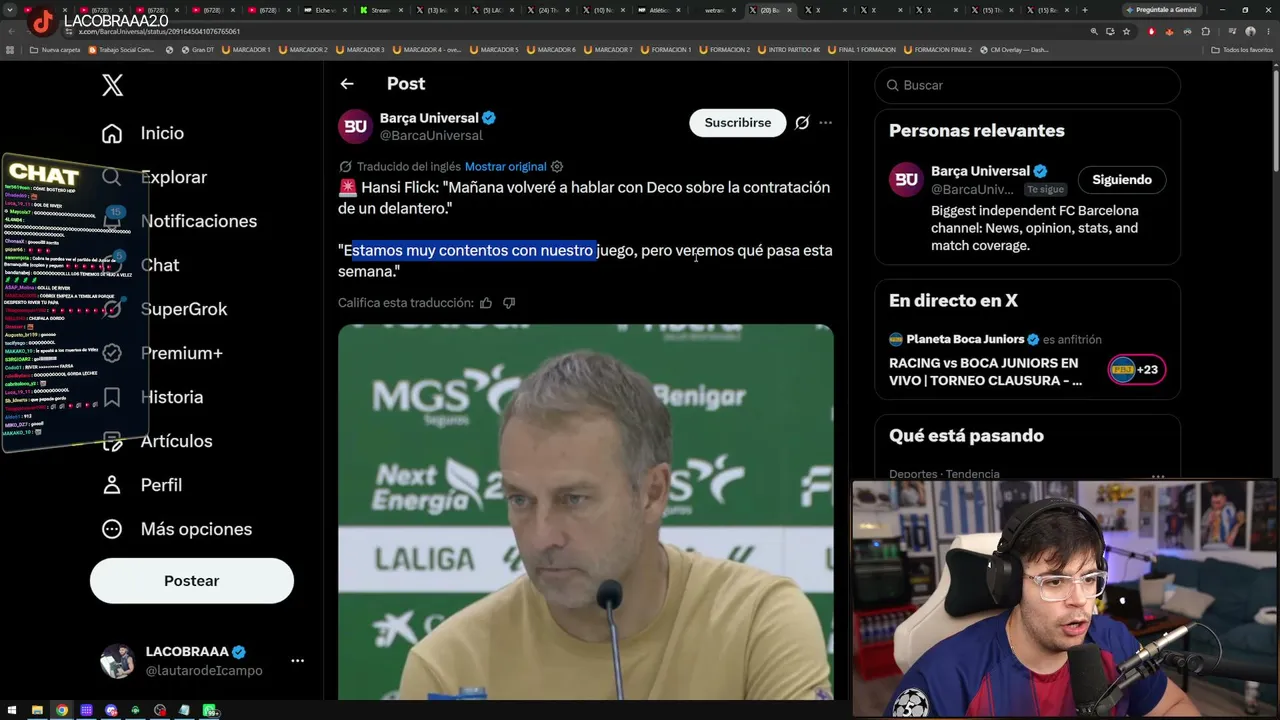
Task: Click the Siguiendo button for Barça Universal
Action: click(1122, 180)
